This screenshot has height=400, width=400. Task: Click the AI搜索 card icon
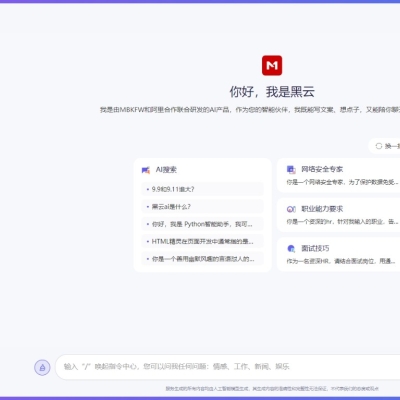pos(146,170)
